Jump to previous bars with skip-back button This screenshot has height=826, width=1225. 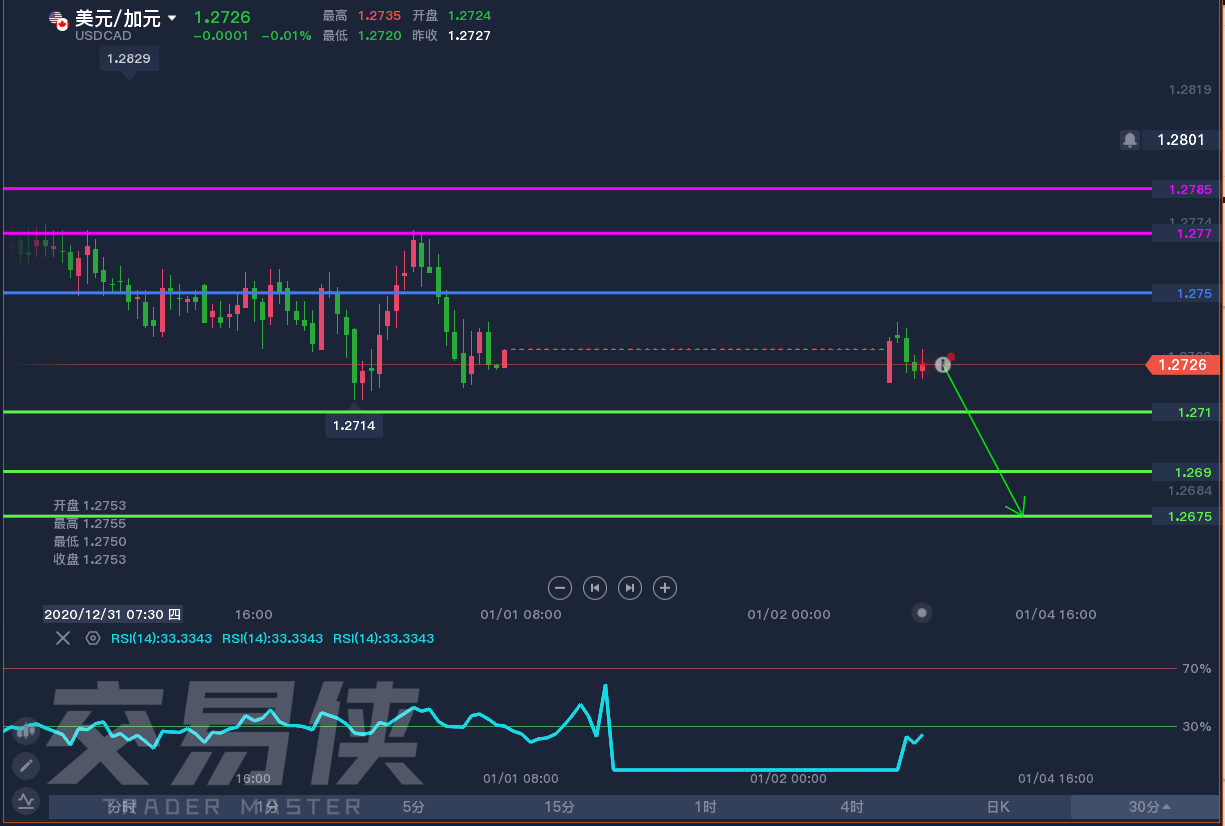coord(595,588)
